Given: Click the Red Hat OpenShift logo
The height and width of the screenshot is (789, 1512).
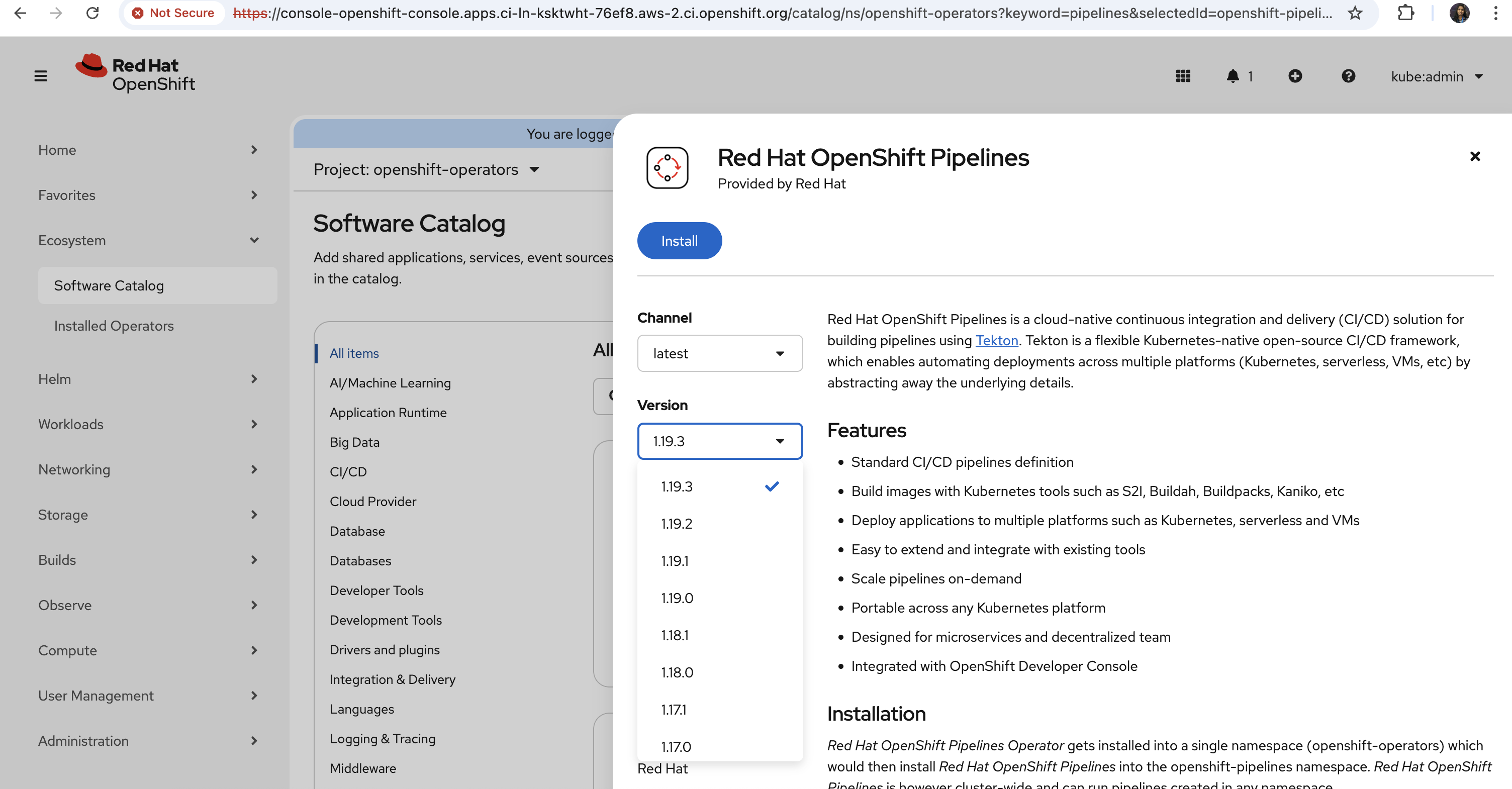Looking at the screenshot, I should [x=136, y=74].
